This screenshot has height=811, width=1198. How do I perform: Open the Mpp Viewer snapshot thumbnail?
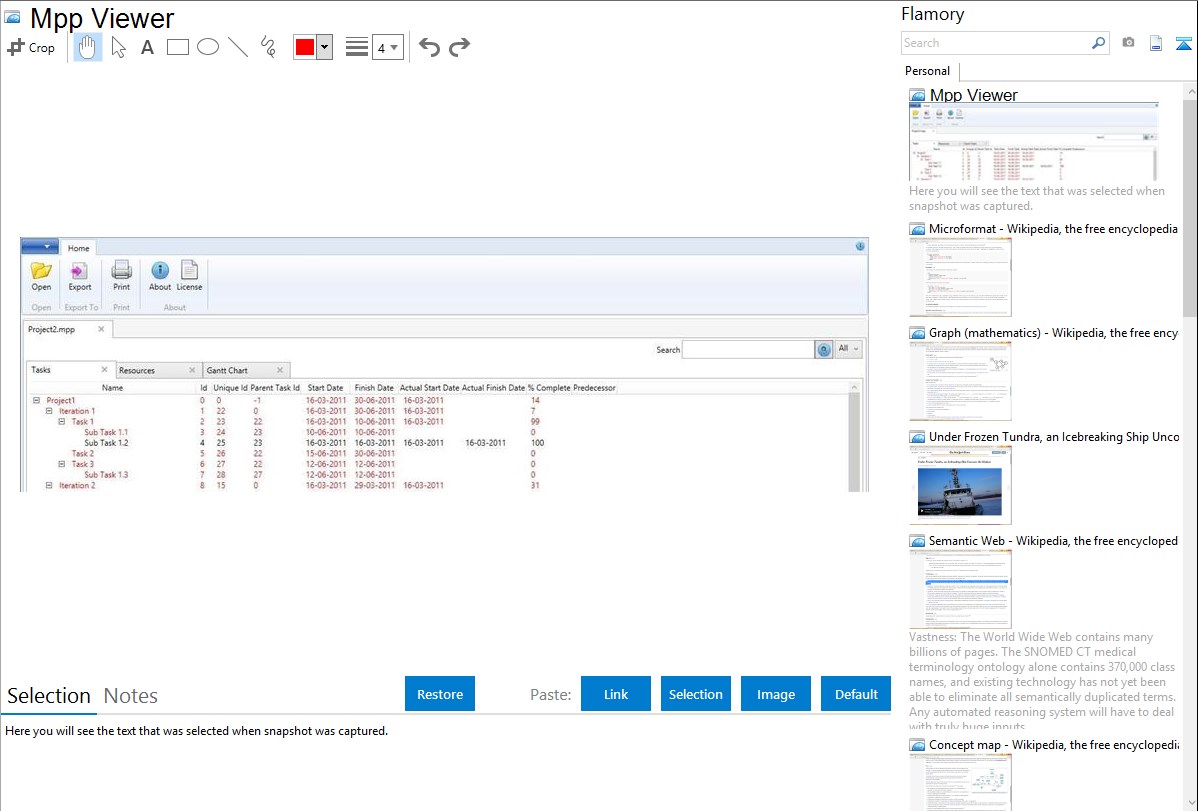point(1033,141)
